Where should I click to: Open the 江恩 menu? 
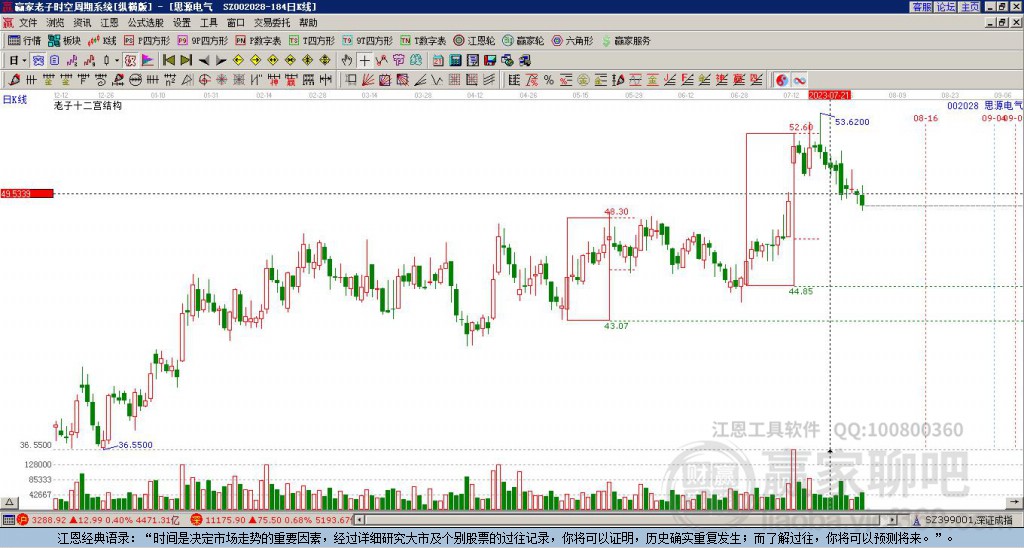[x=109, y=23]
